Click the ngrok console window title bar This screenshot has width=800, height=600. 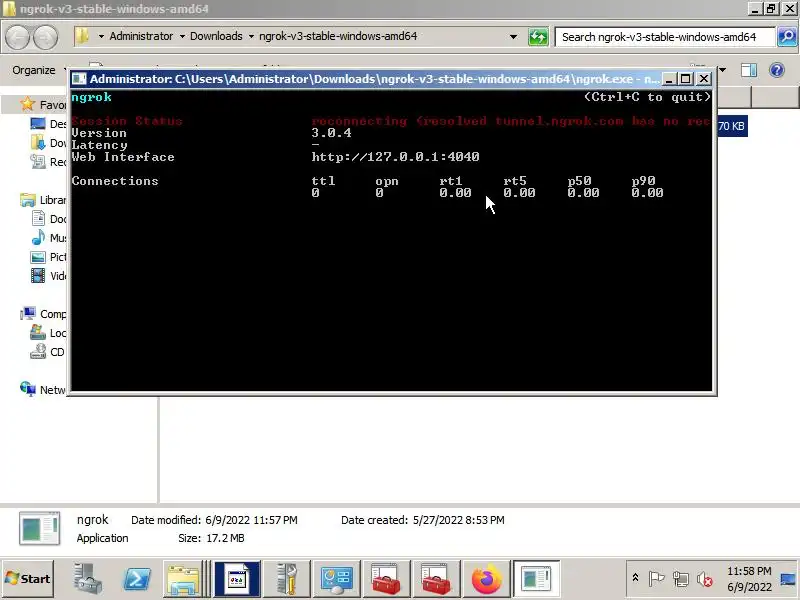point(374,79)
